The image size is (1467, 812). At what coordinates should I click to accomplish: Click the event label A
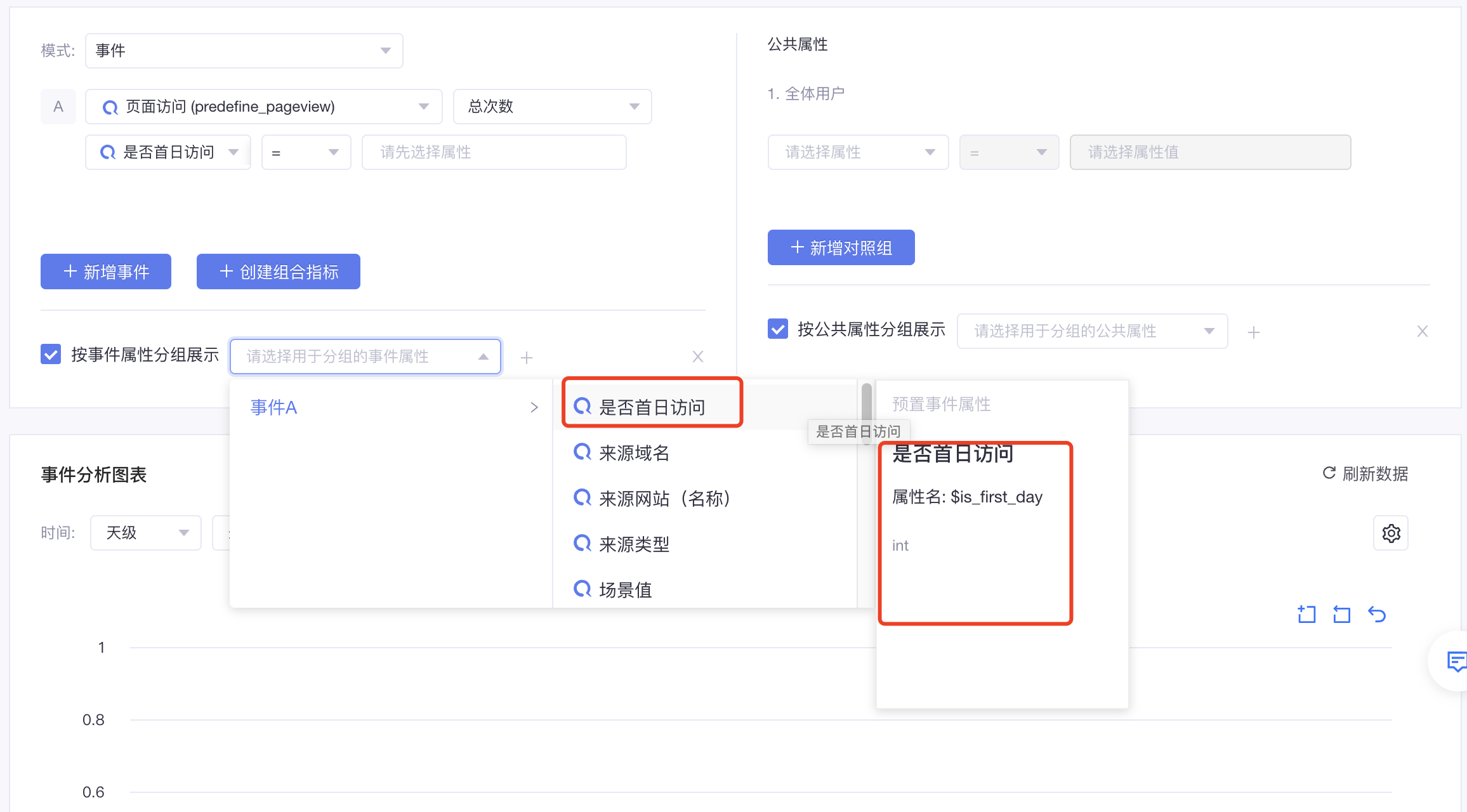58,107
